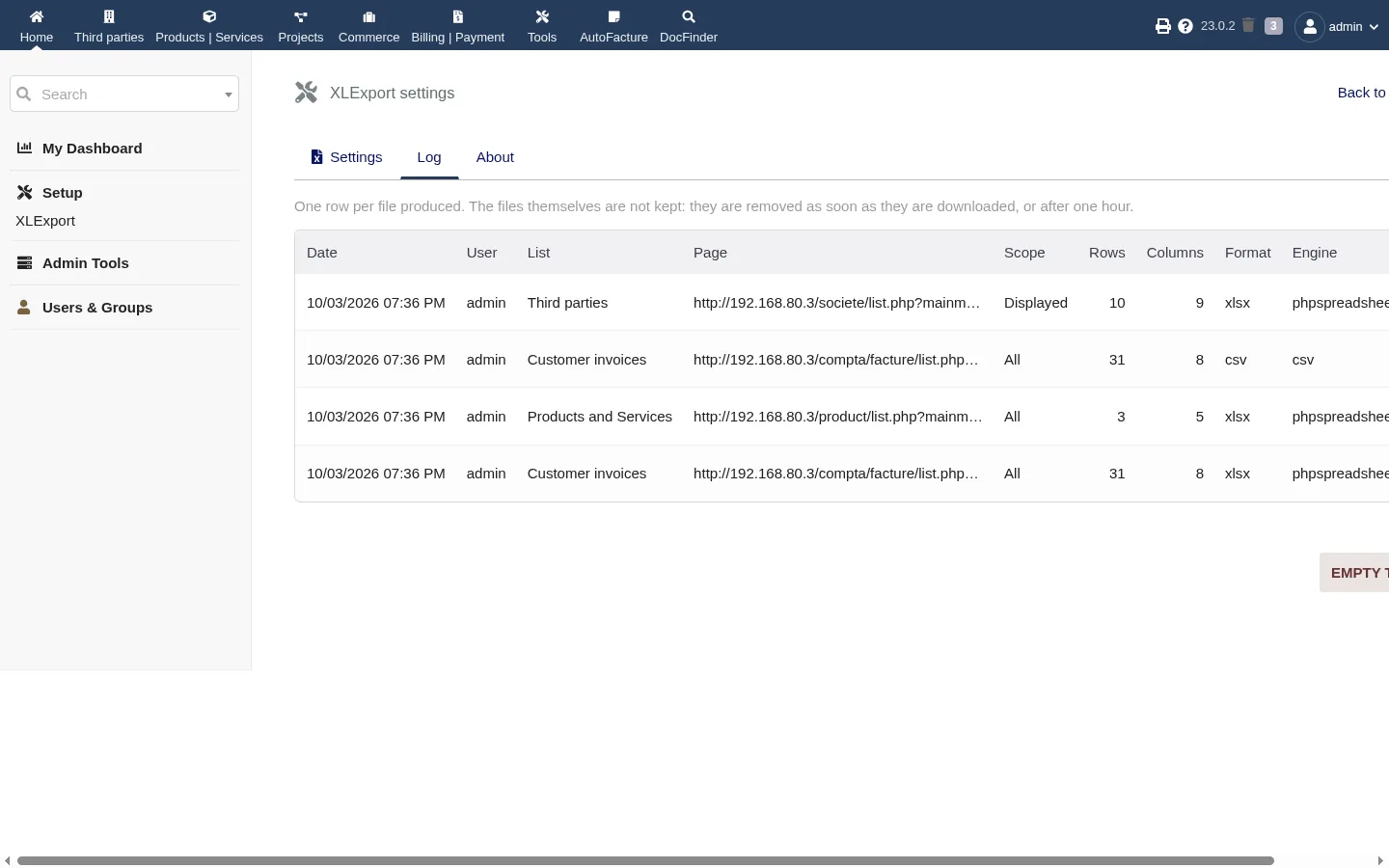Go to Projects module
This screenshot has width=1389, height=868.
[x=301, y=26]
